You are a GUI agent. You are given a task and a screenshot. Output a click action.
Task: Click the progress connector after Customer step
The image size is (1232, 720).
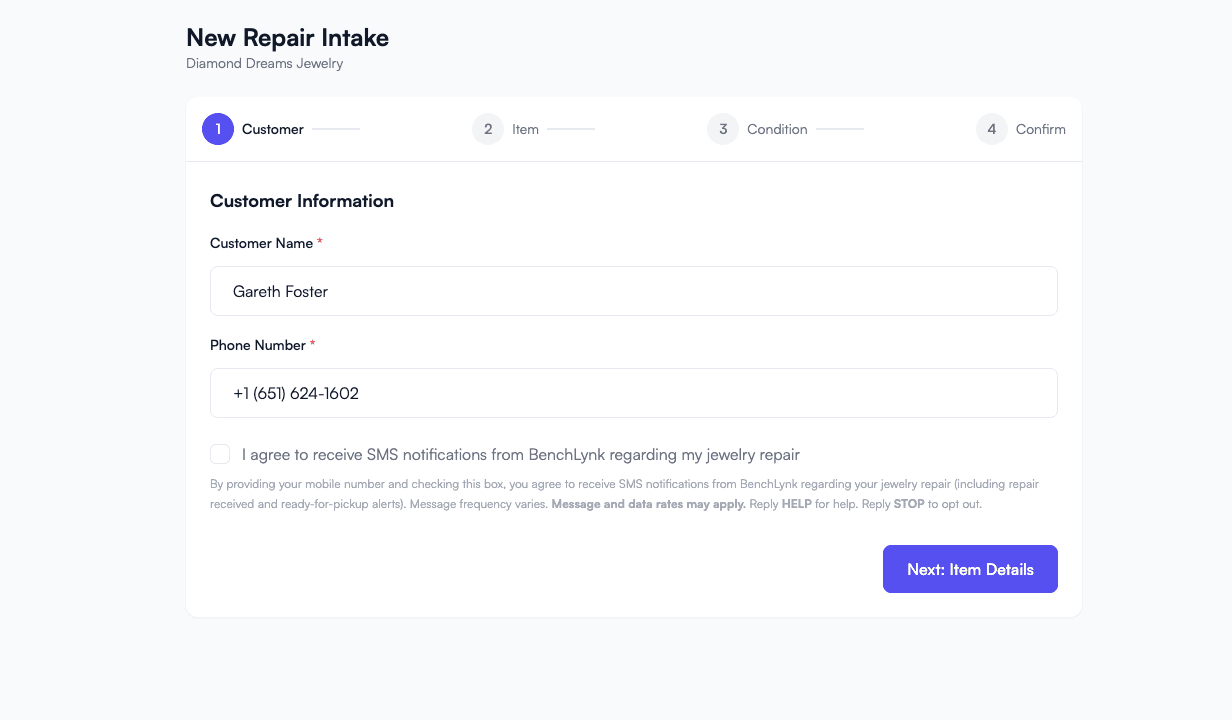pyautogui.click(x=334, y=129)
